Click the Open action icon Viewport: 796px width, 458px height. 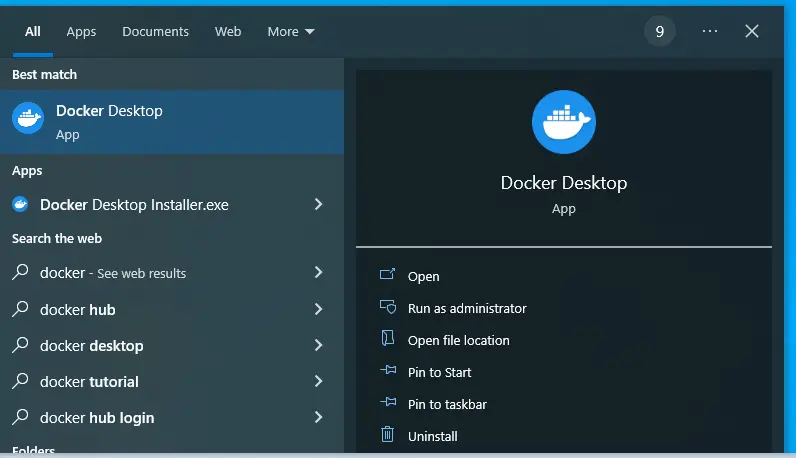coord(387,275)
